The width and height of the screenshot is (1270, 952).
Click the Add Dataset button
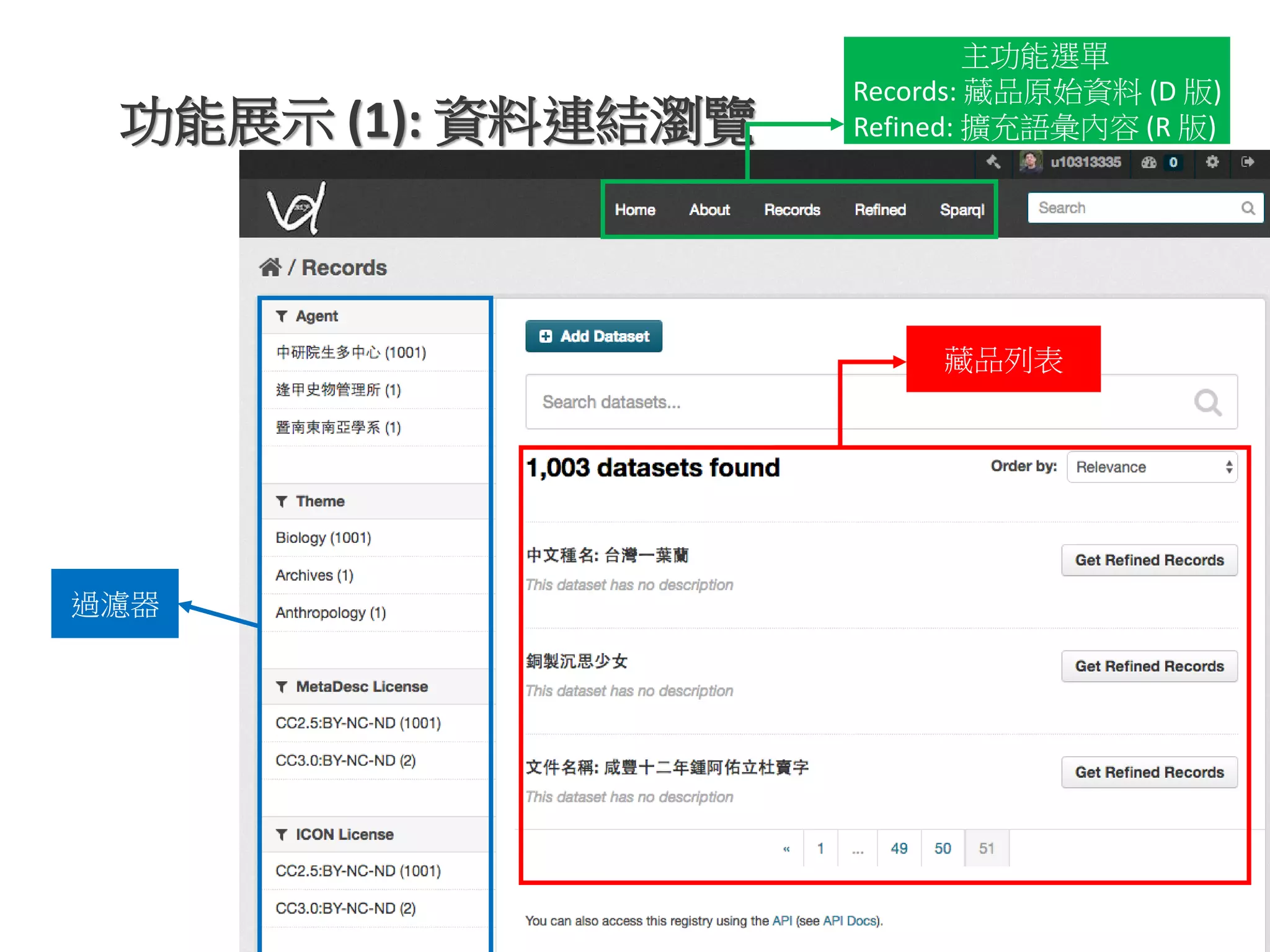click(593, 337)
